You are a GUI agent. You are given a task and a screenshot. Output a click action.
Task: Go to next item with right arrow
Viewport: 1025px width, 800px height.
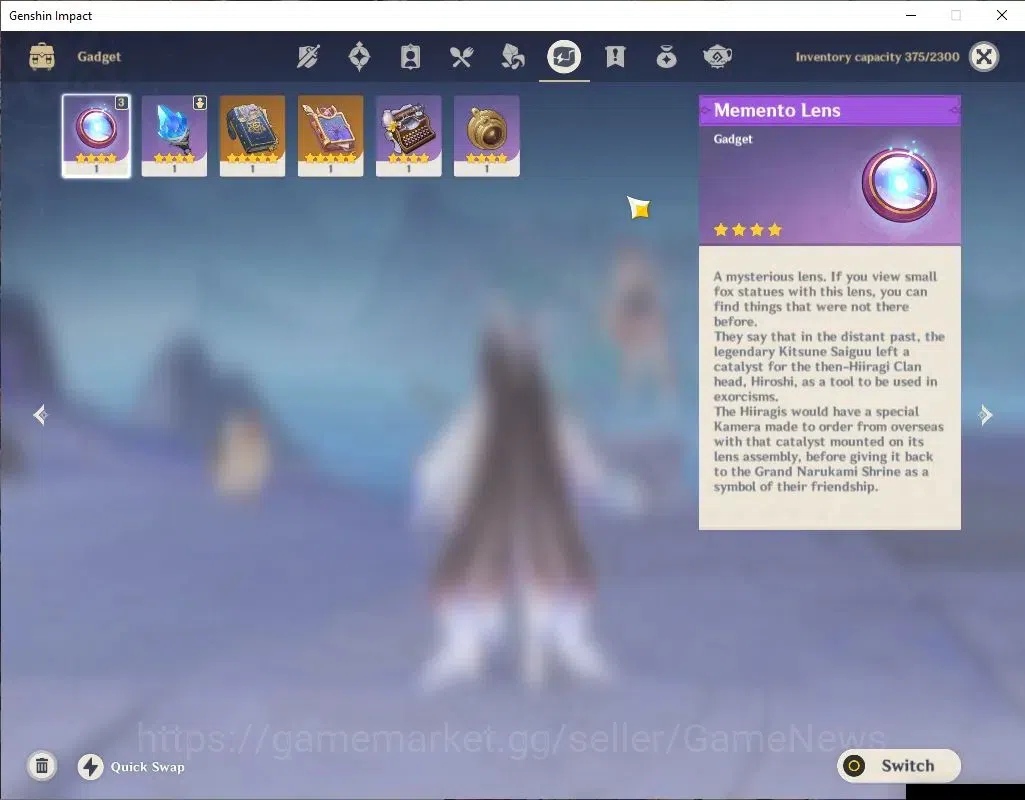[x=985, y=414]
